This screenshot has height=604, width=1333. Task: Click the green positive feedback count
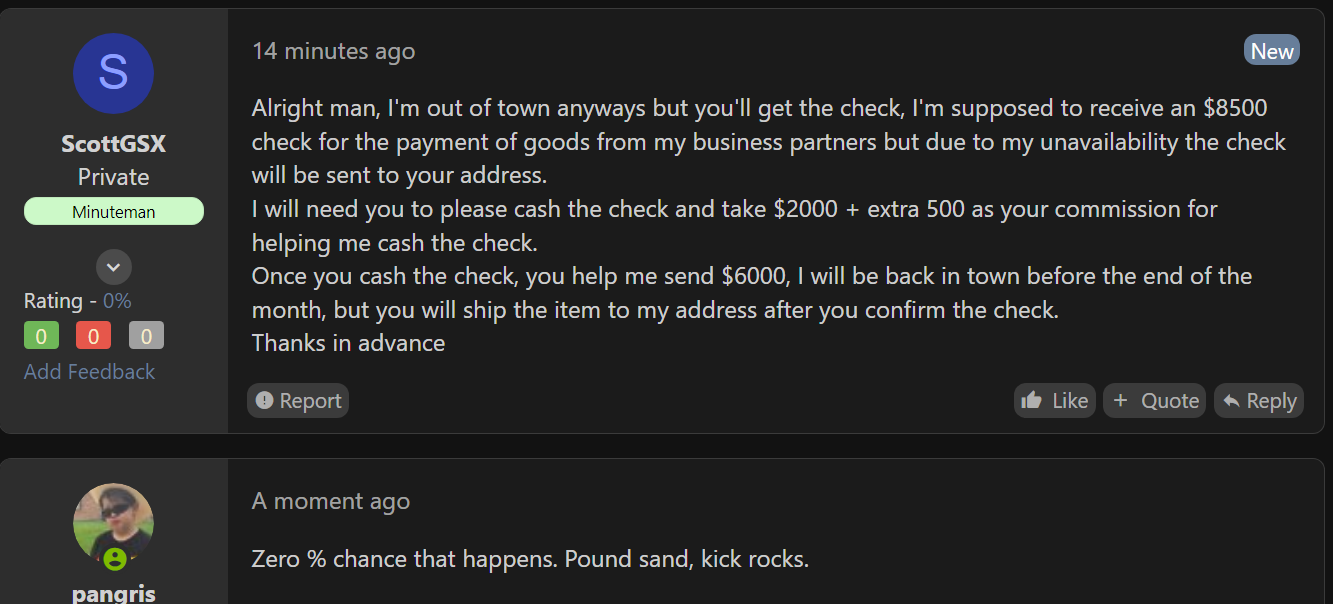click(41, 336)
